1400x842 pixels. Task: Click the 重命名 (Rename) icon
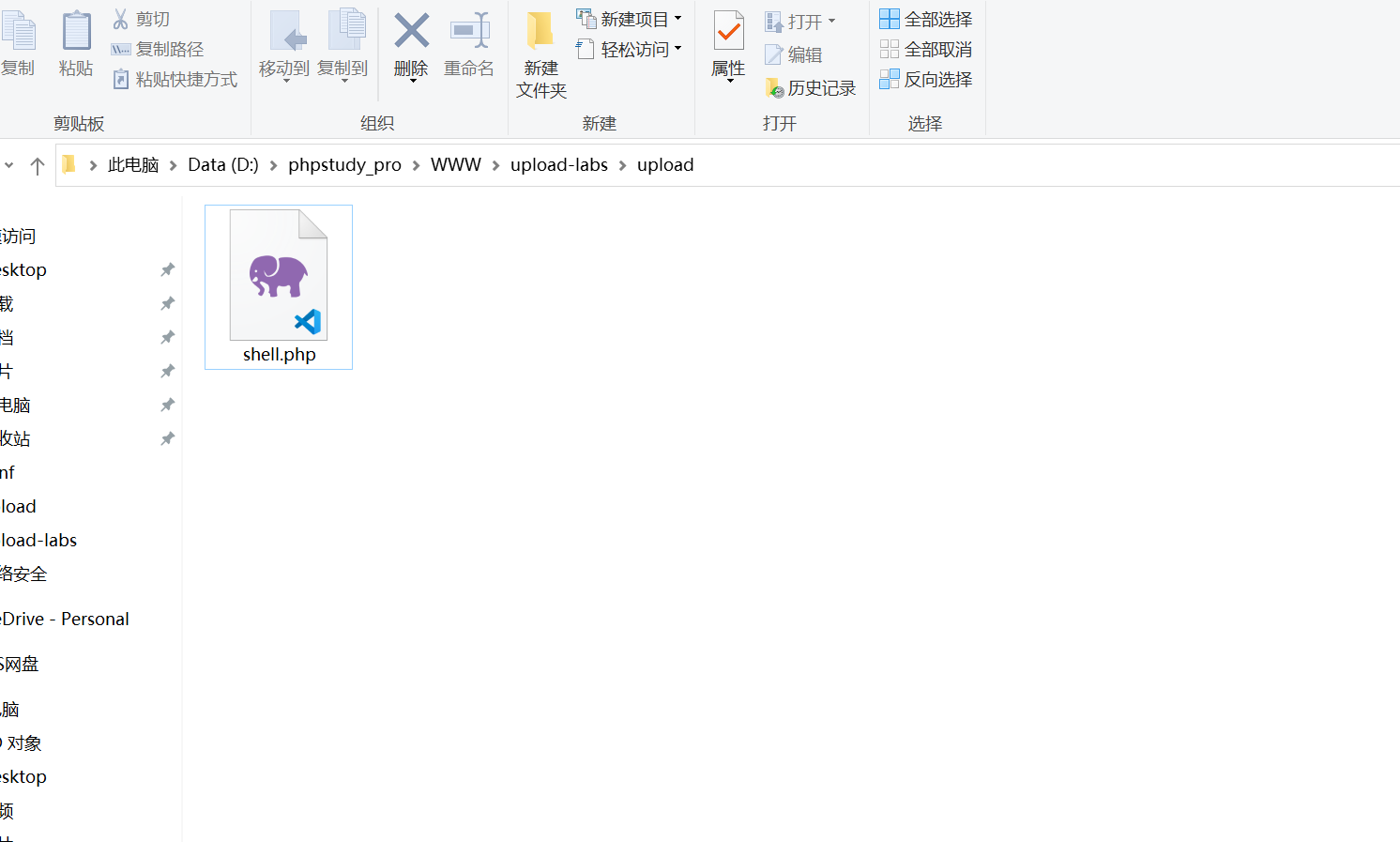tap(468, 39)
